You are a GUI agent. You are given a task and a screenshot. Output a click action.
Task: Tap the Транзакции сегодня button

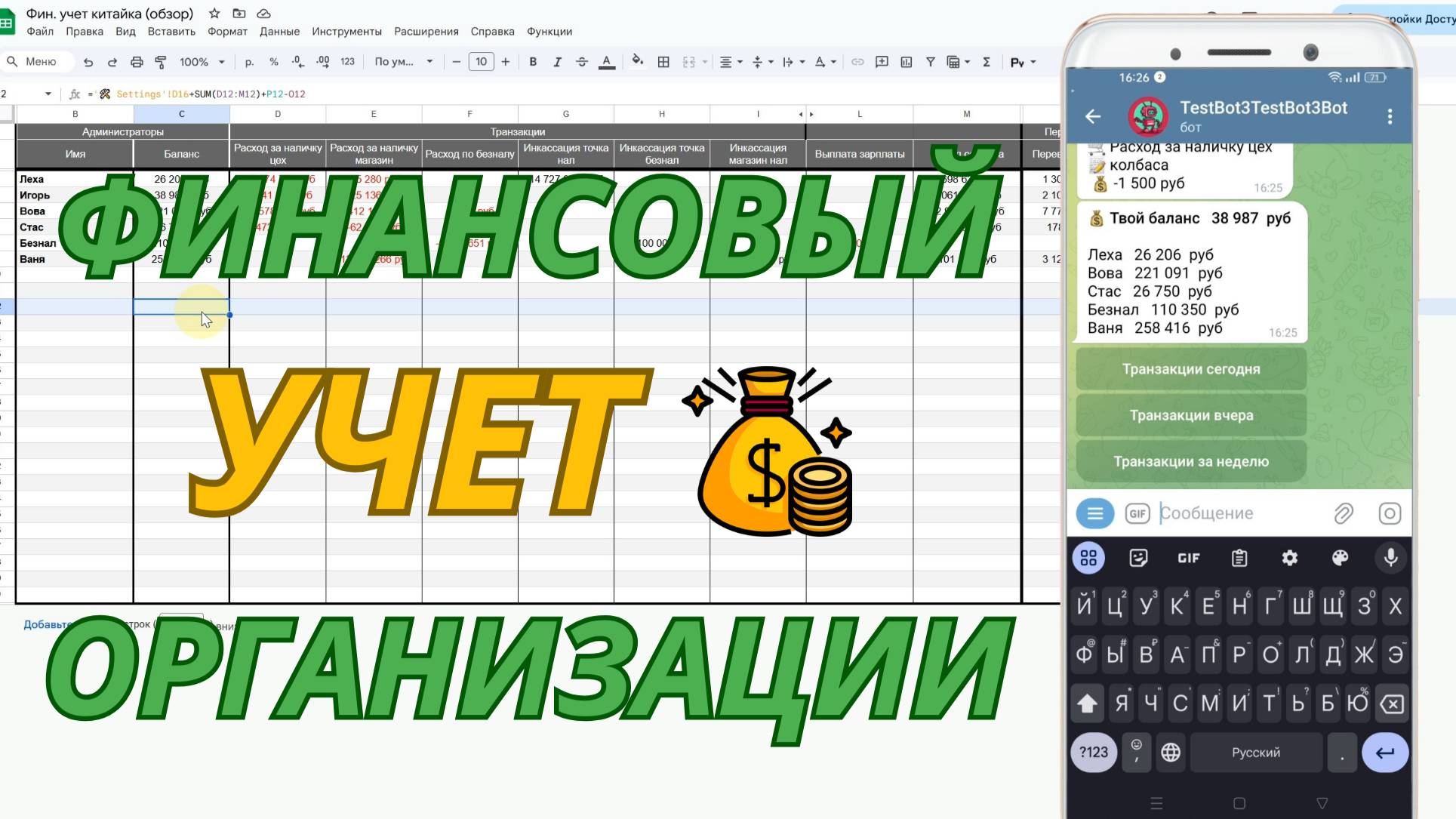(1190, 369)
